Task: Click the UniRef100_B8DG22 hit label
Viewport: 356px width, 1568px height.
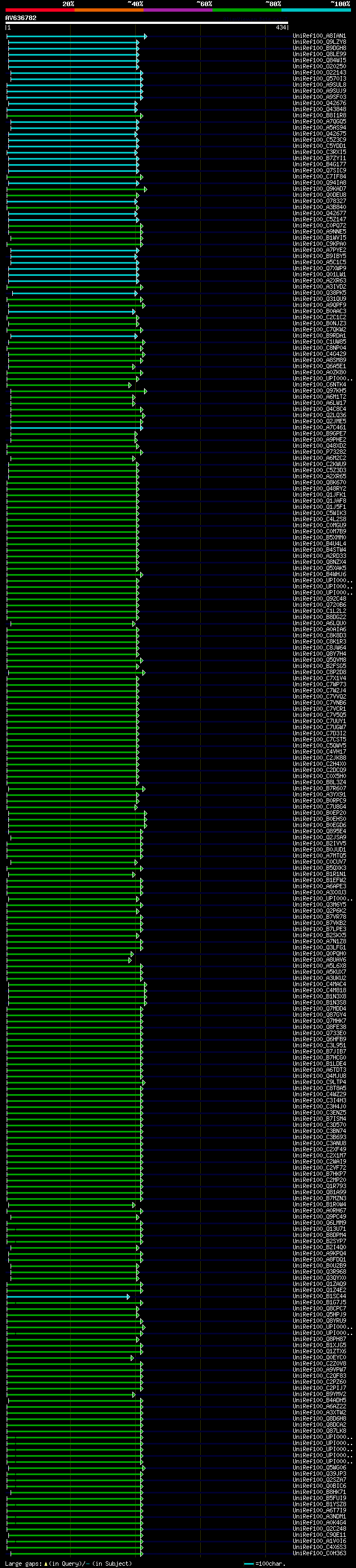Action: [319, 617]
